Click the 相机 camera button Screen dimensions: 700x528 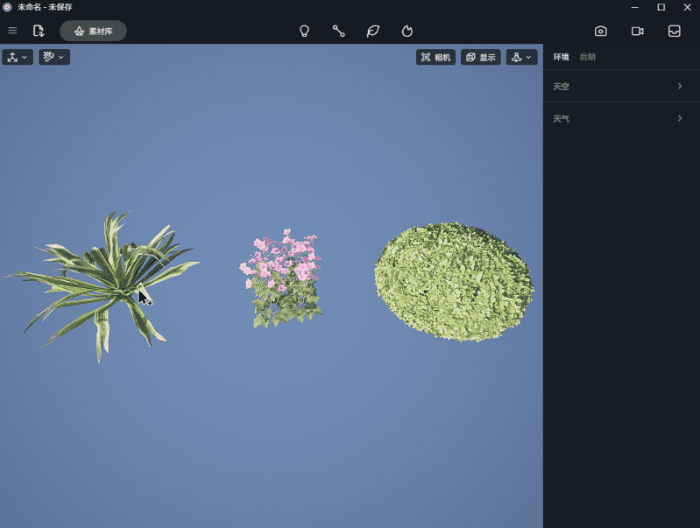coord(436,57)
